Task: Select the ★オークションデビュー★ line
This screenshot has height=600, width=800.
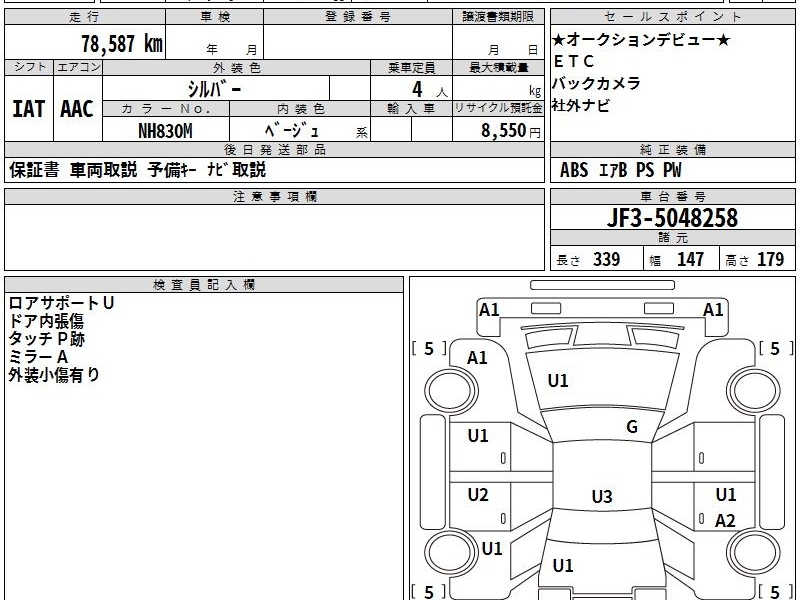Action: (641, 39)
